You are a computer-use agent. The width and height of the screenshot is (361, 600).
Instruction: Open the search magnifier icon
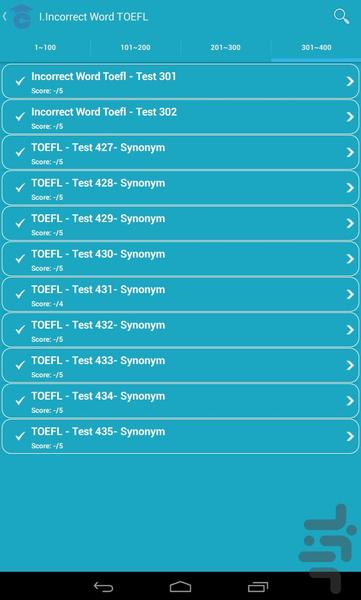point(341,17)
